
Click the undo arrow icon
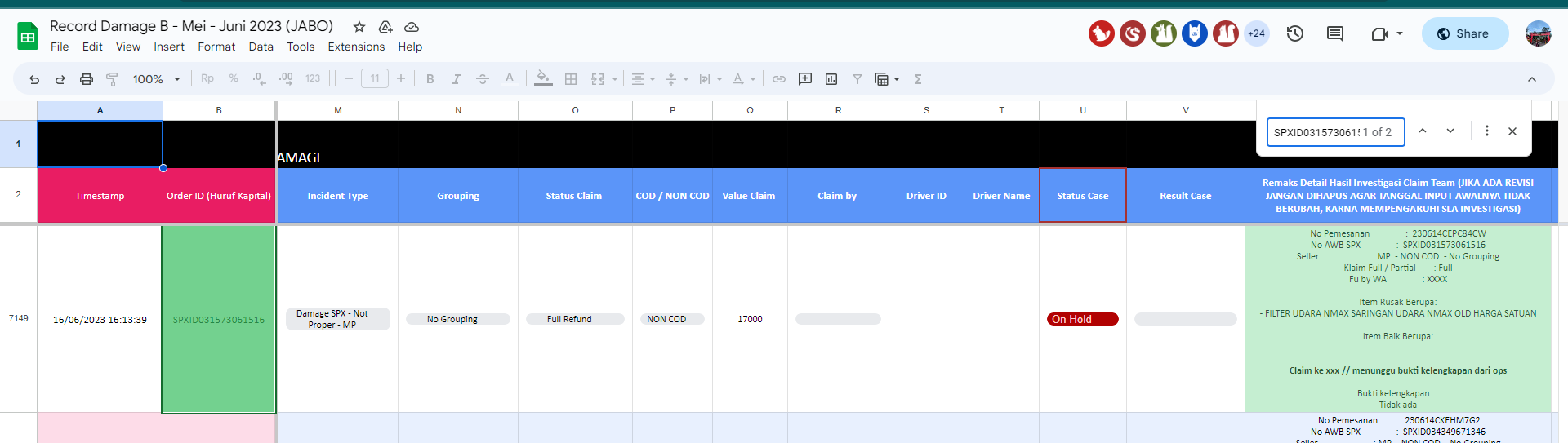tap(34, 79)
